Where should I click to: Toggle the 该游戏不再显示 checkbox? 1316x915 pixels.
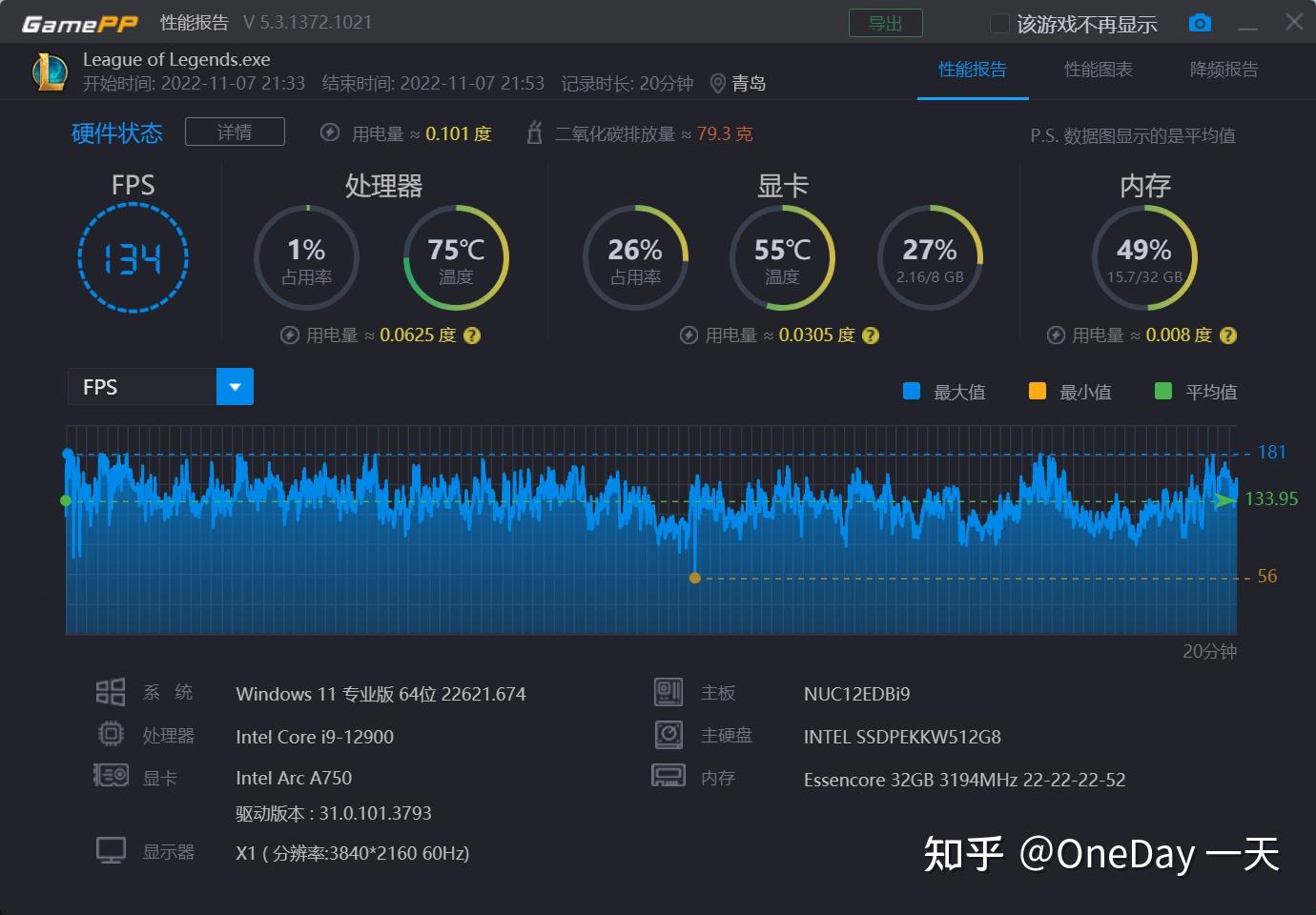click(x=999, y=24)
